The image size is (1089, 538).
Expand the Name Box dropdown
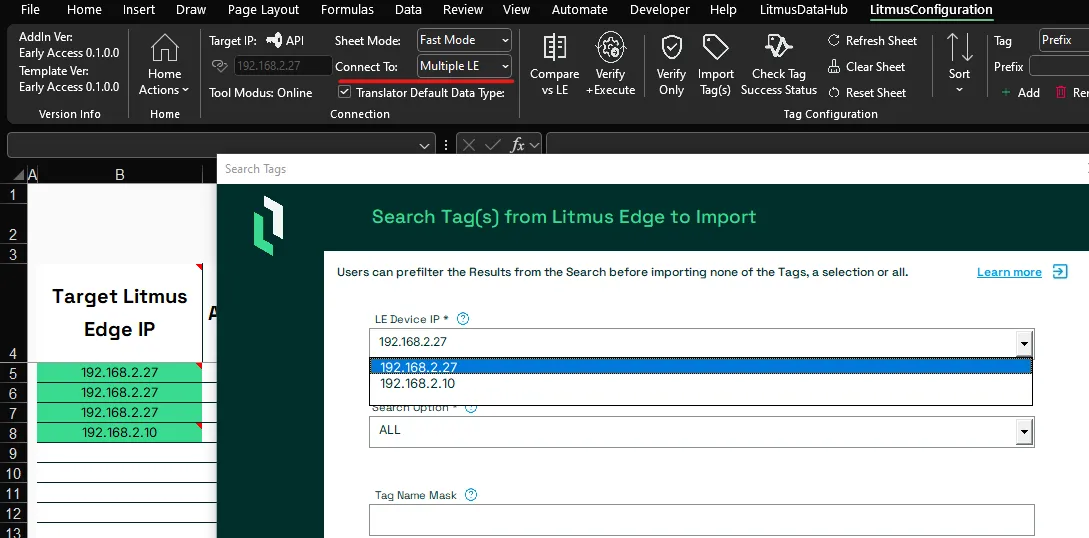tap(424, 146)
